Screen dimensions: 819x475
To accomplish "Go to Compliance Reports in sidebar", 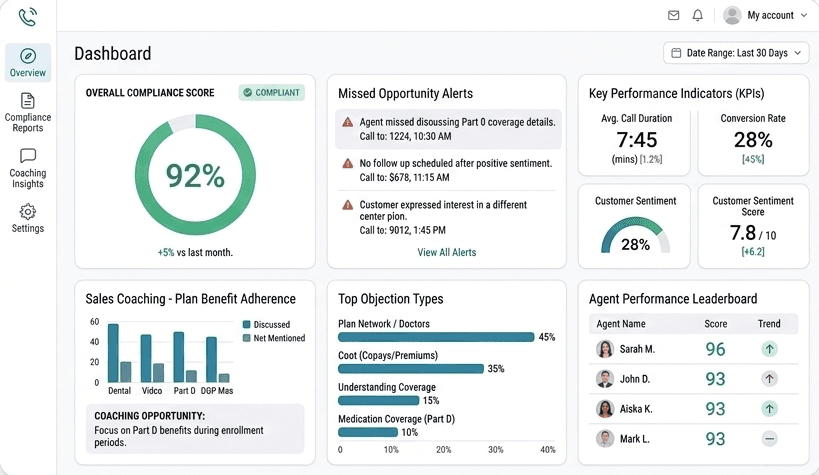I will 28,112.
